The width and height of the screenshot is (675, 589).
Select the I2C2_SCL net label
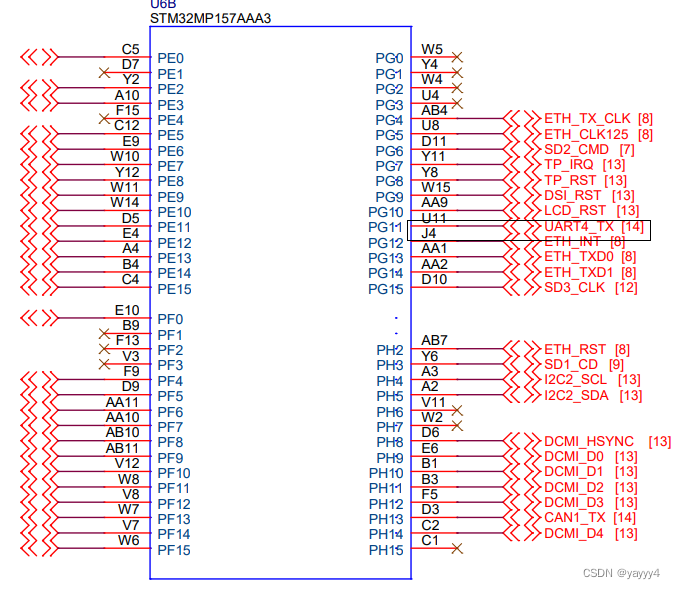tap(576, 380)
